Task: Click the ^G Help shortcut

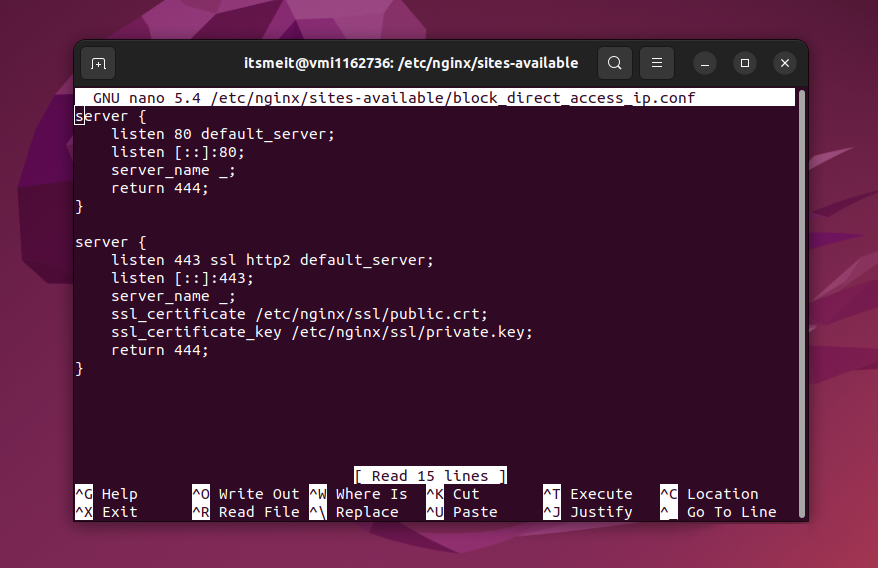Action: (107, 494)
